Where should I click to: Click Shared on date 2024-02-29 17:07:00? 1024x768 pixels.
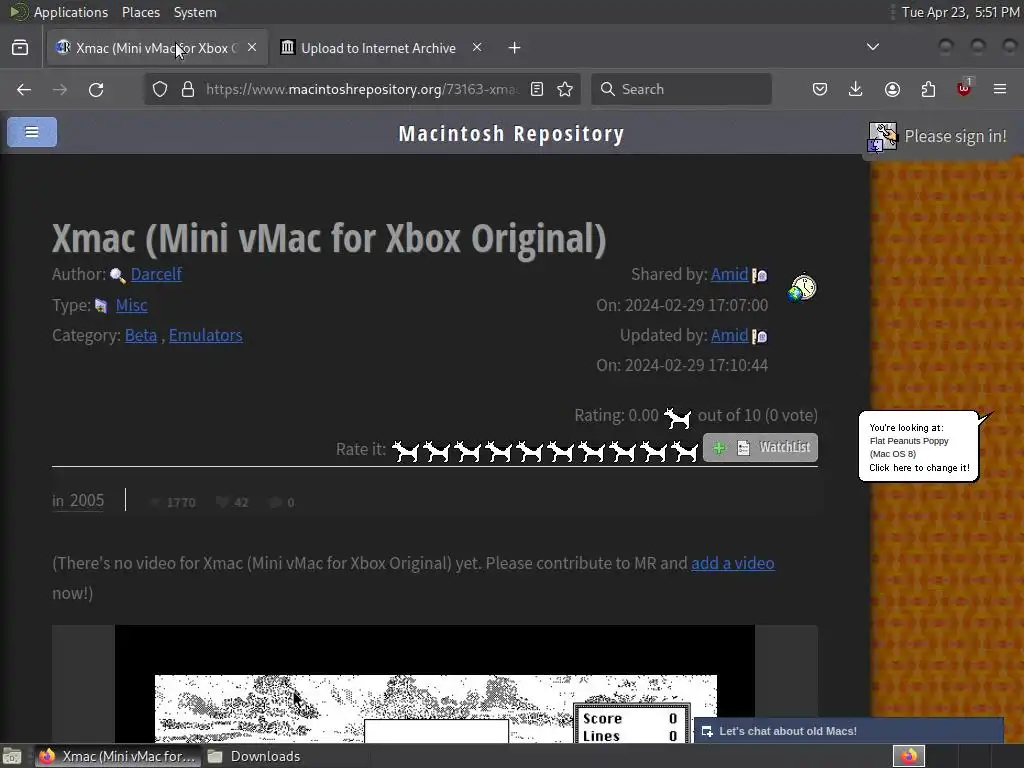pyautogui.click(x=682, y=305)
